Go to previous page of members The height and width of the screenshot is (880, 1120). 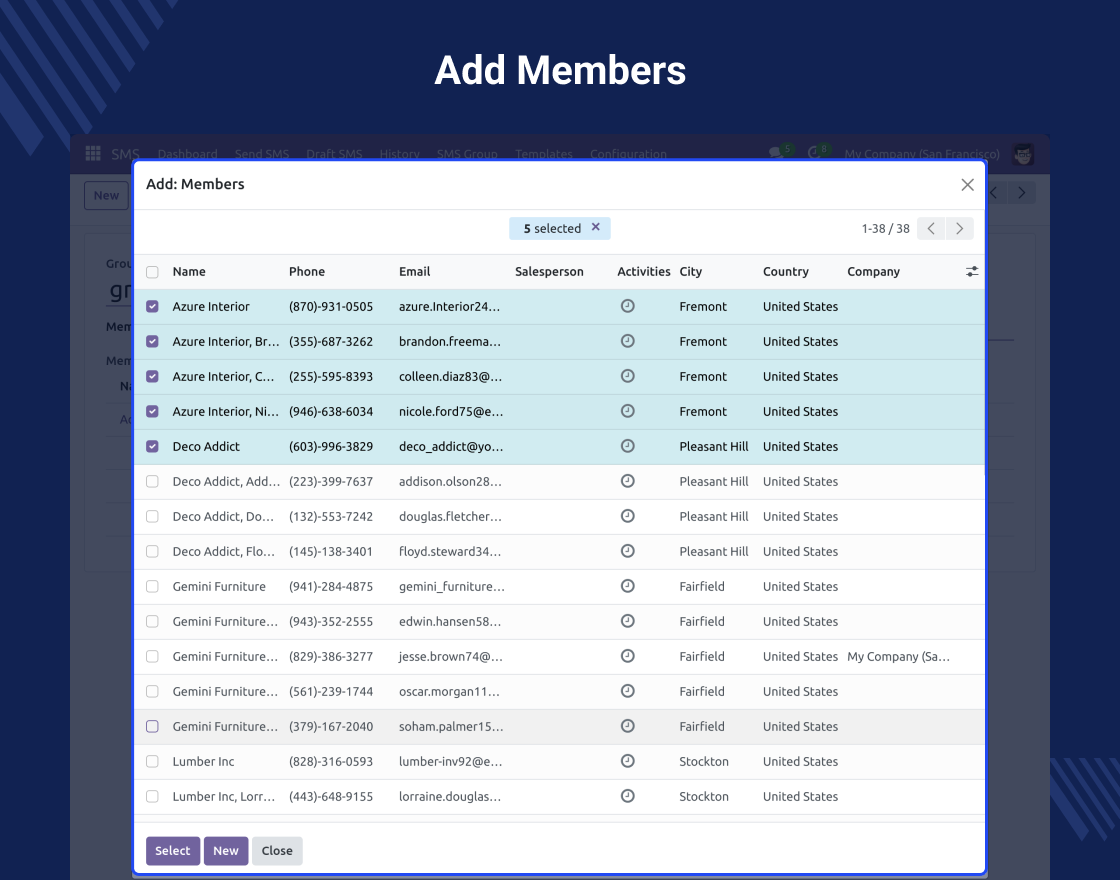coord(931,229)
